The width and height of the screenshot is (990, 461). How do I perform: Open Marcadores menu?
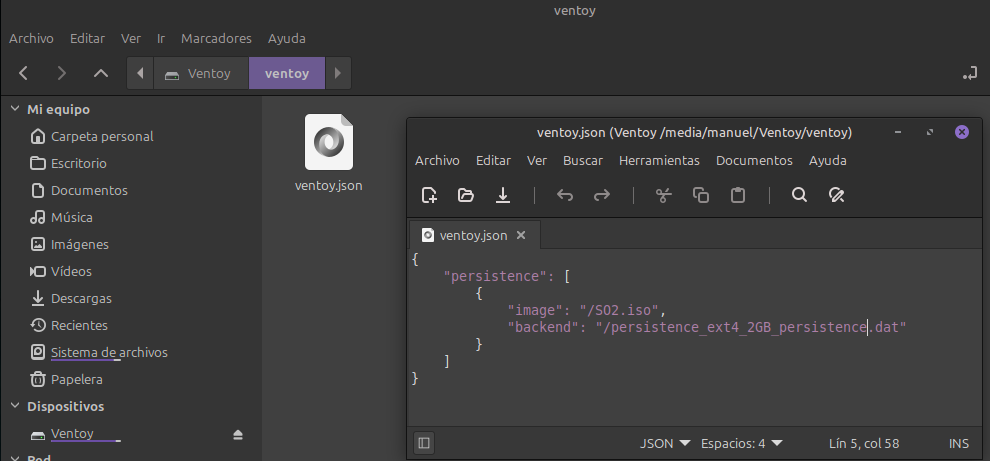(216, 39)
